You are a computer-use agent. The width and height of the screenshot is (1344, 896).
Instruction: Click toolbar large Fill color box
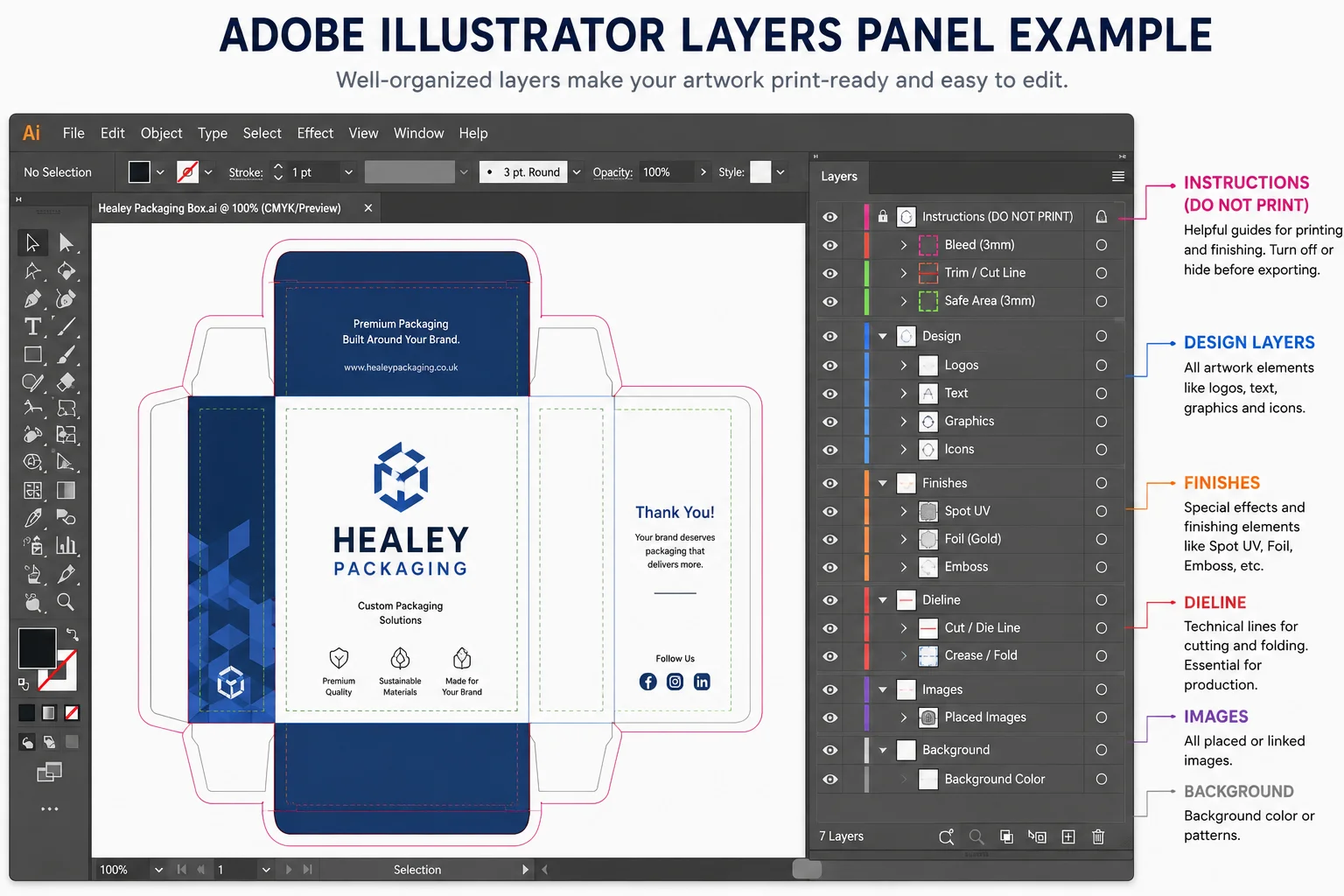click(x=38, y=647)
